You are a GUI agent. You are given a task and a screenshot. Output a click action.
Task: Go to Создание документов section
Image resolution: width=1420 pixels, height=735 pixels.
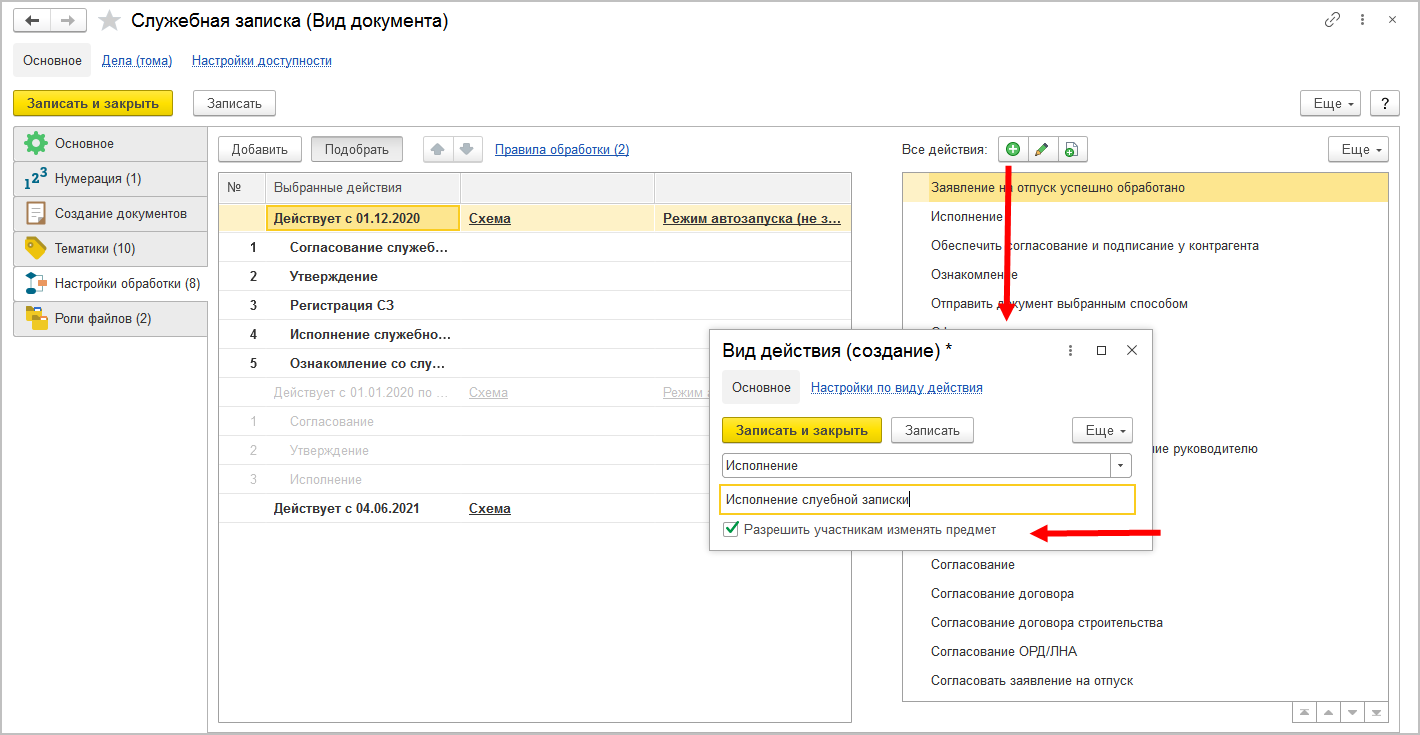point(110,214)
